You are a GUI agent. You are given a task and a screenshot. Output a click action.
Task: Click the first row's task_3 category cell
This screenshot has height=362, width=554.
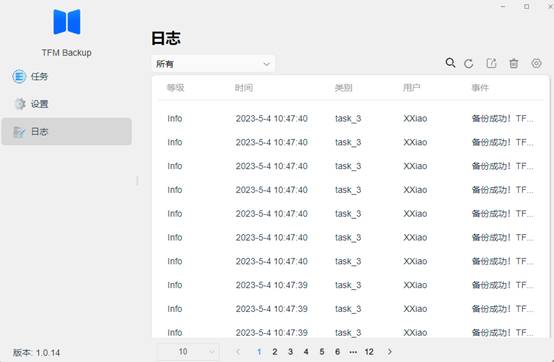pyautogui.click(x=348, y=118)
